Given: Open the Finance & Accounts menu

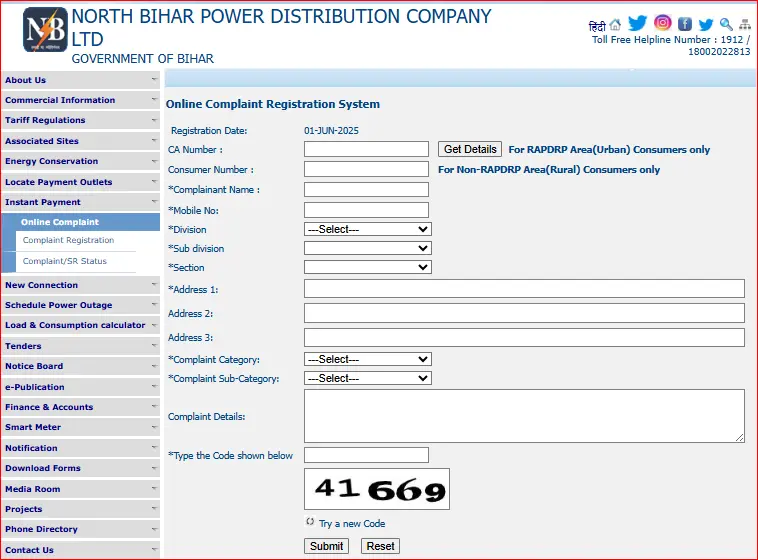Looking at the screenshot, I should coord(80,407).
